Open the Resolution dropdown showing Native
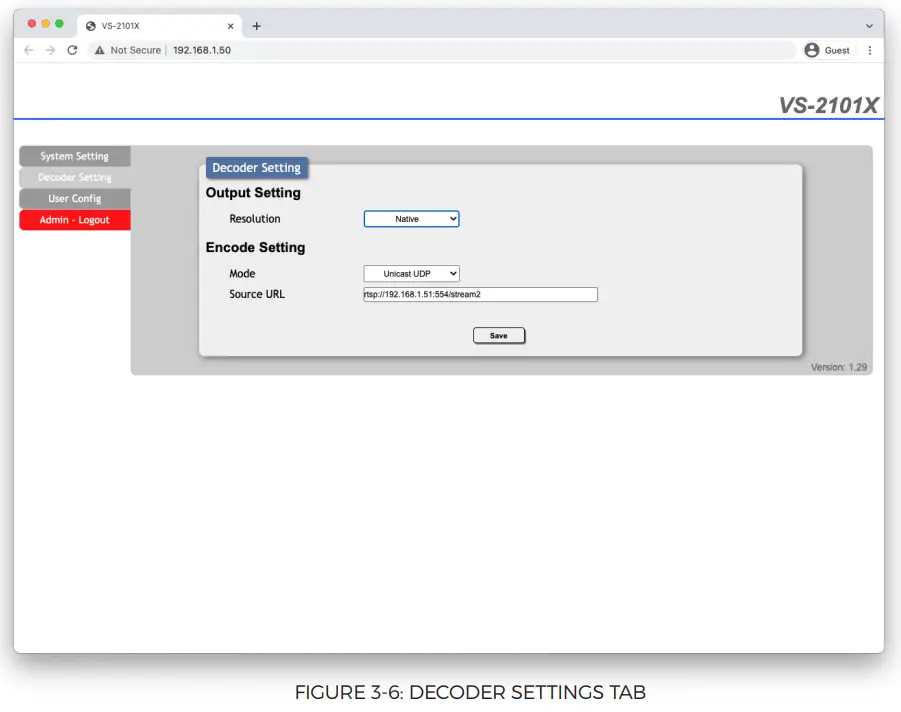The width and height of the screenshot is (901, 712). click(x=411, y=218)
